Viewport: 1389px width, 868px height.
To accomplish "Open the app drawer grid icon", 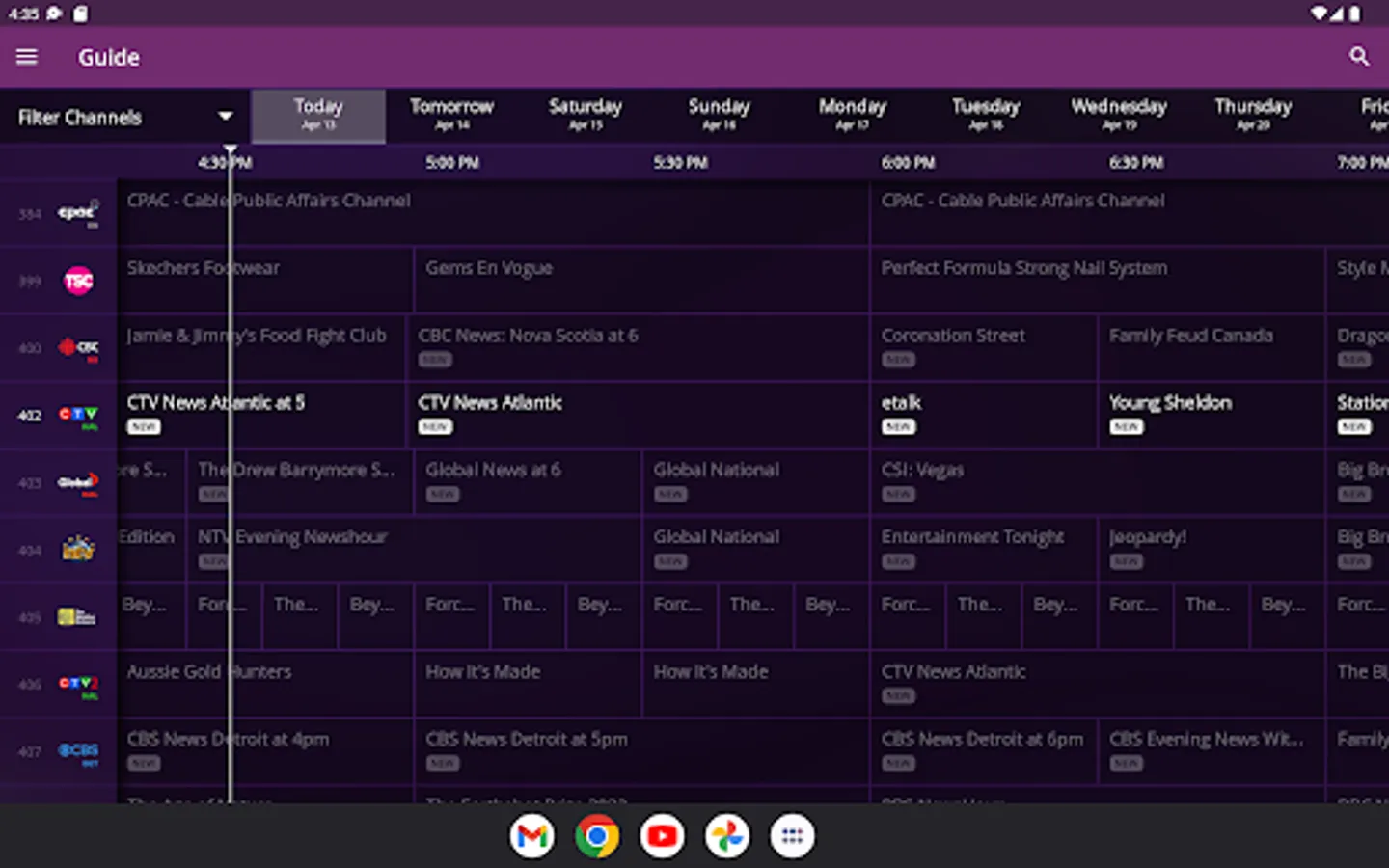I will point(792,836).
